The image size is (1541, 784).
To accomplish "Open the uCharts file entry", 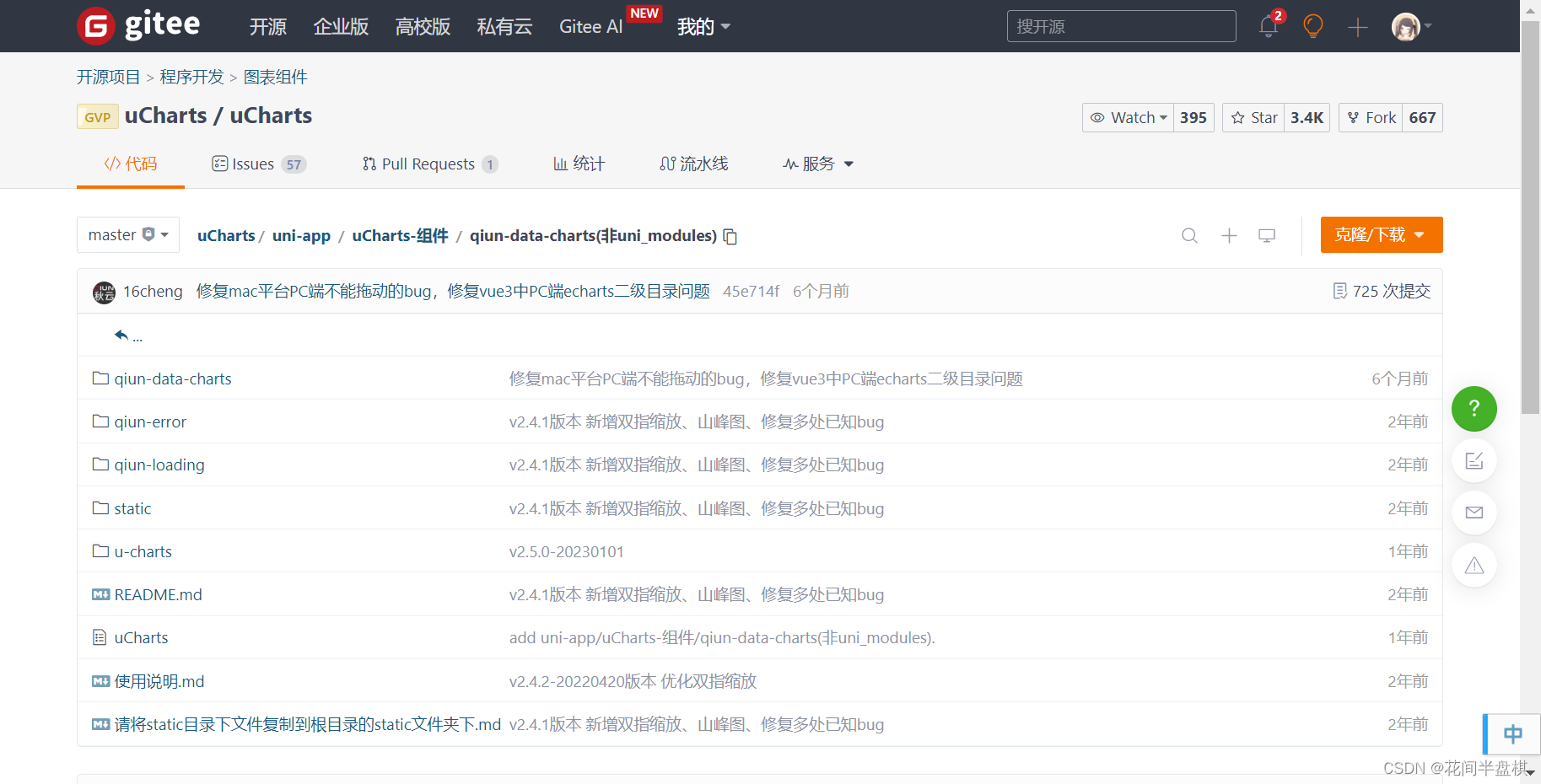I will 141,637.
